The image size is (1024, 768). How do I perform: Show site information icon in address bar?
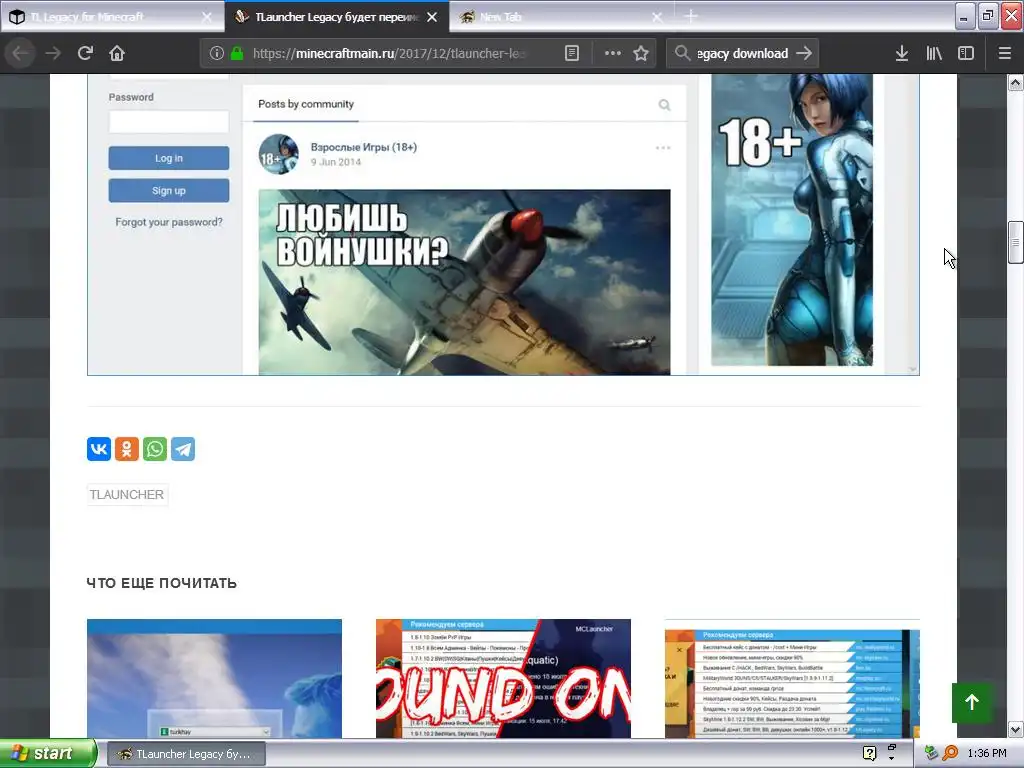point(217,53)
